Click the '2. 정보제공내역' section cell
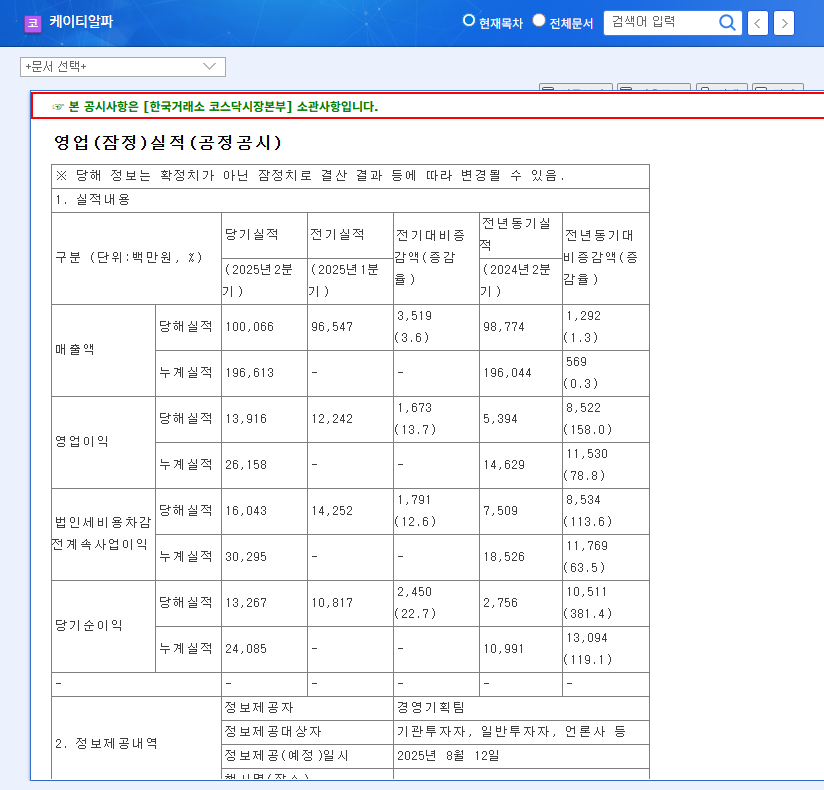This screenshot has height=790, width=824. click(x=105, y=744)
